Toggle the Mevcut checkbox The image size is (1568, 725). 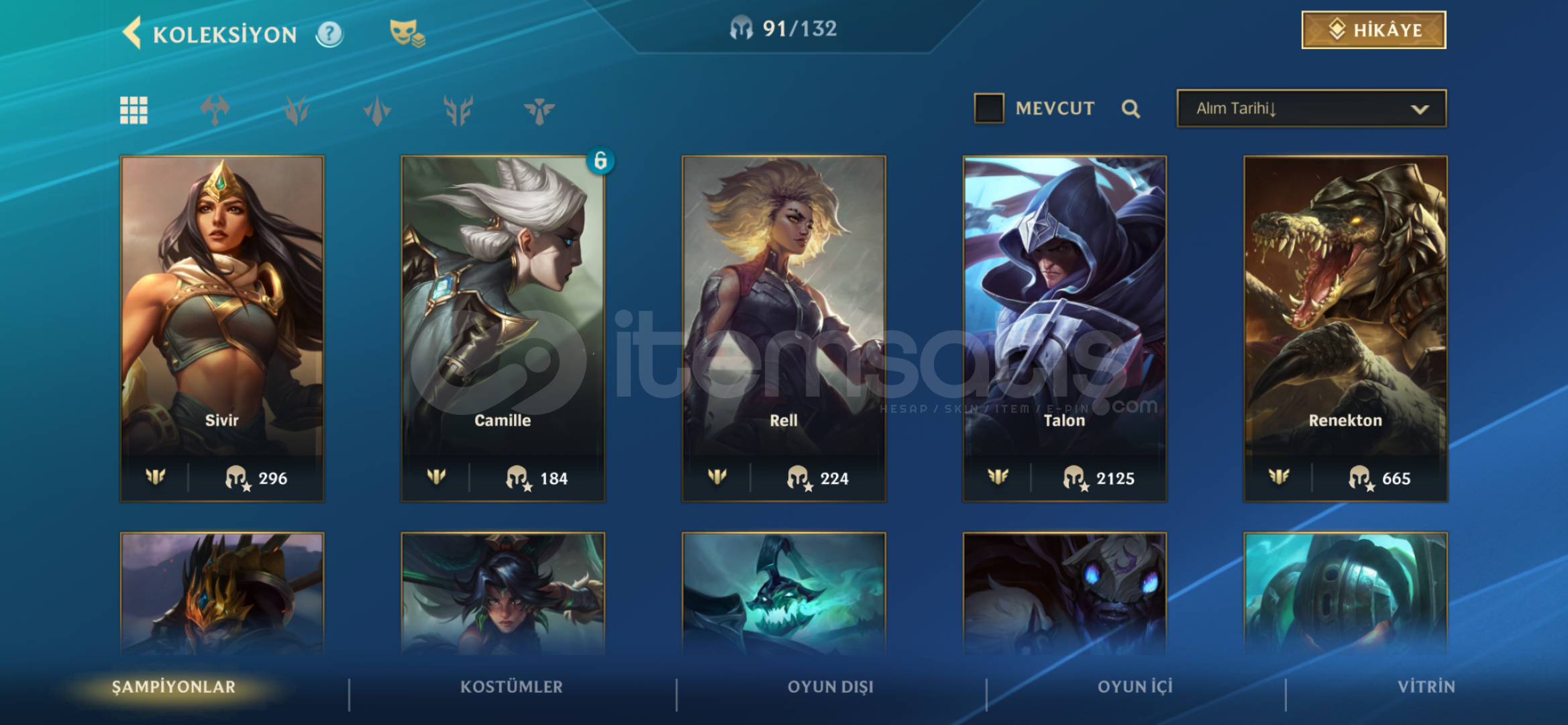[989, 108]
